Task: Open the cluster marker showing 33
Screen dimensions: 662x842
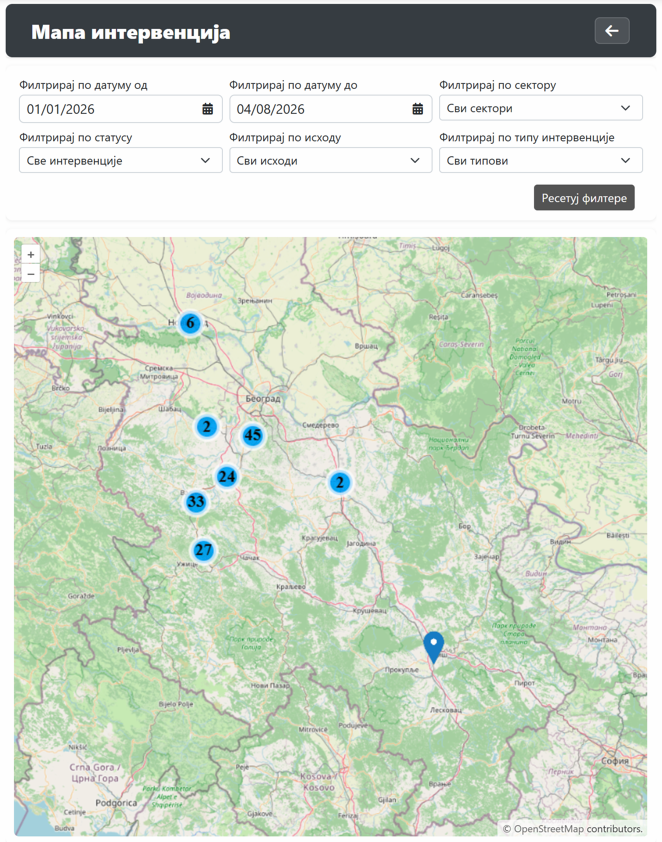Action: point(196,502)
